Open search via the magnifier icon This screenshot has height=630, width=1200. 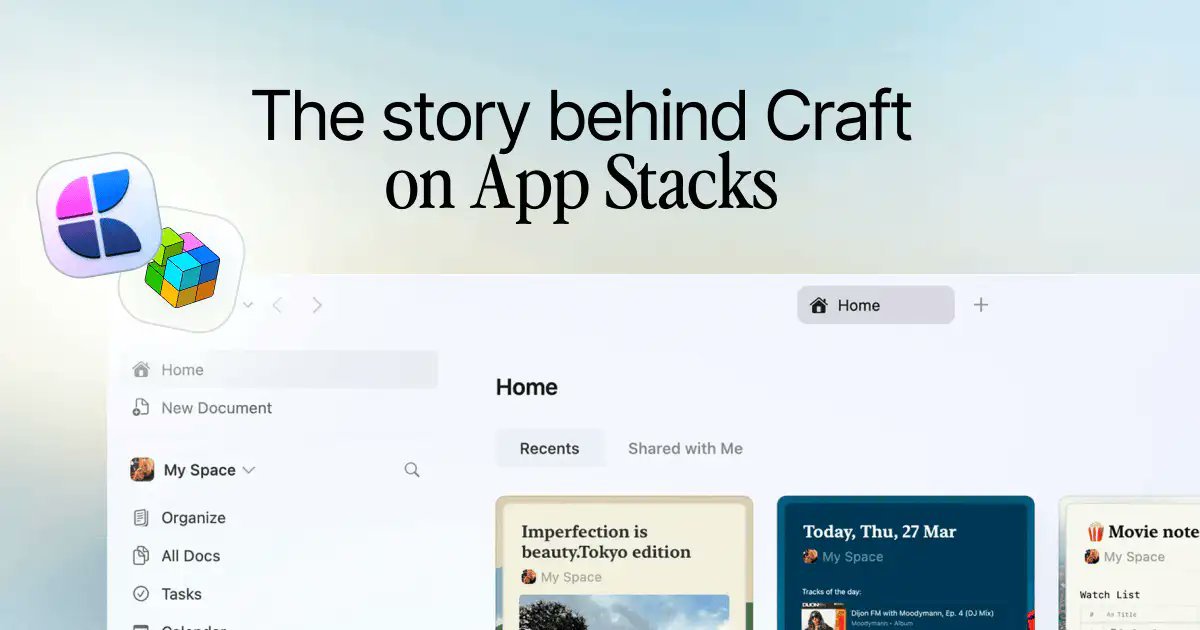click(x=412, y=470)
